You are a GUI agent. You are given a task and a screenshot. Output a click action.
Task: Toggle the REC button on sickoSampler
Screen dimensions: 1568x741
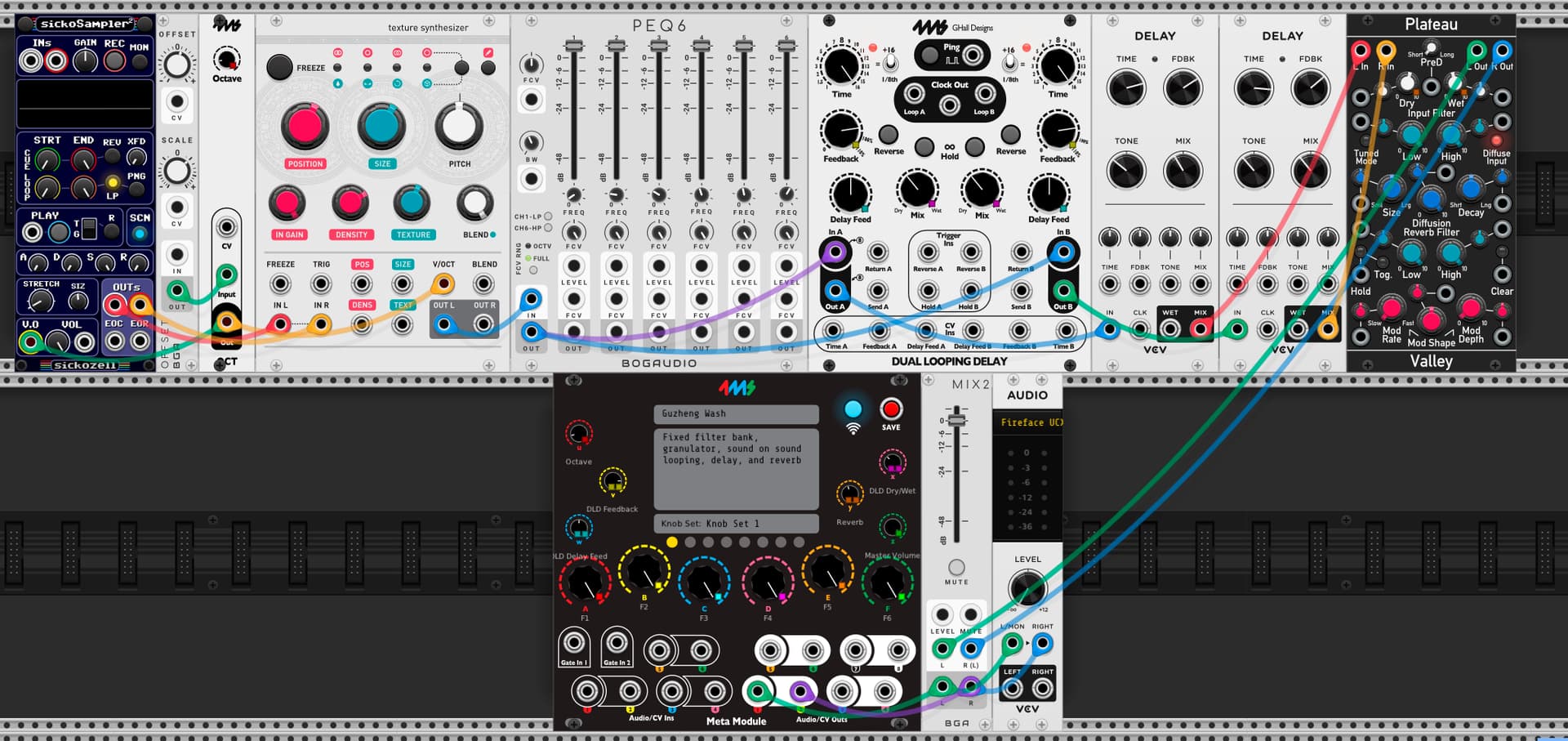[x=114, y=60]
